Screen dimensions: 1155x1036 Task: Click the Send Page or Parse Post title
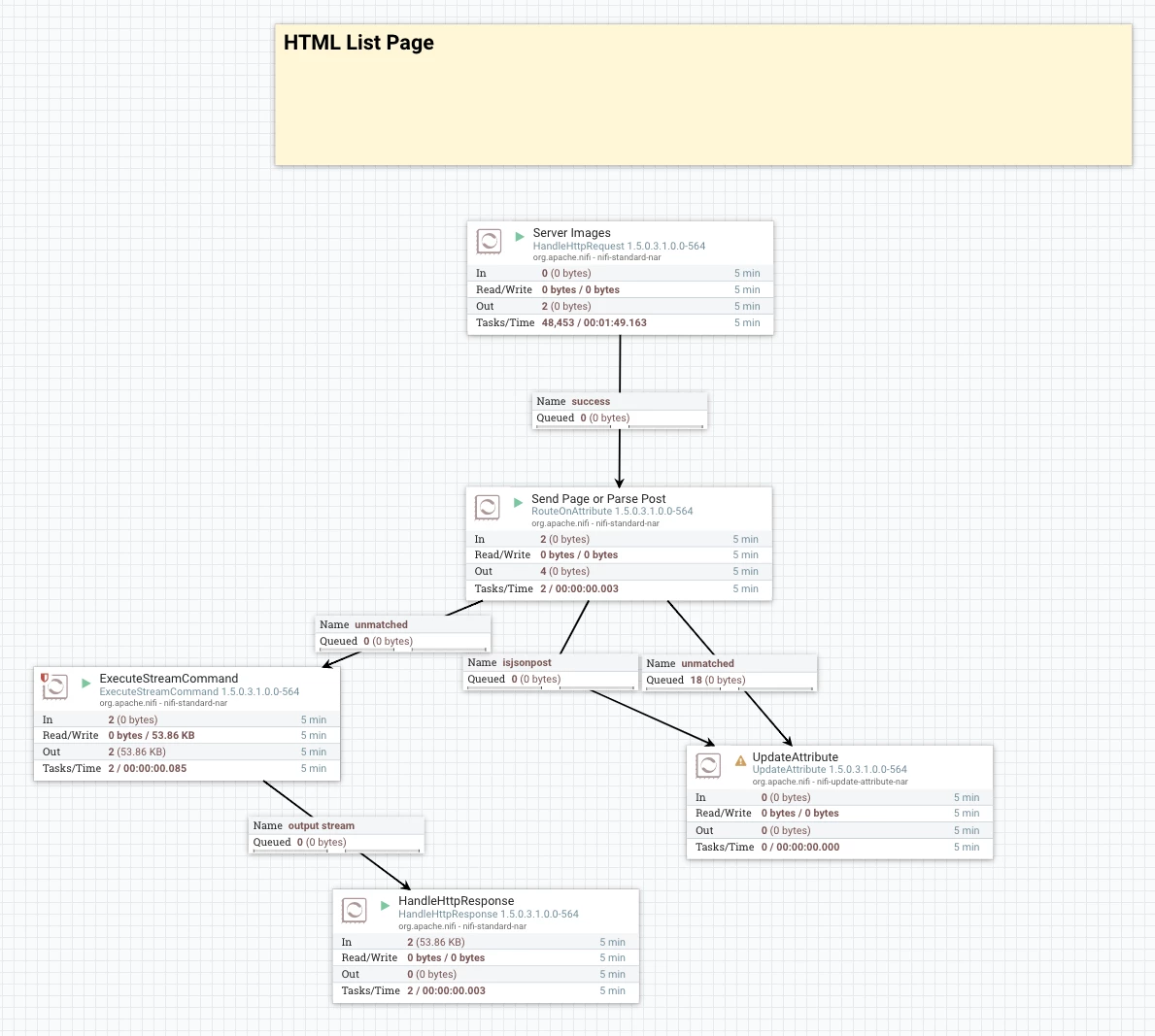598,498
